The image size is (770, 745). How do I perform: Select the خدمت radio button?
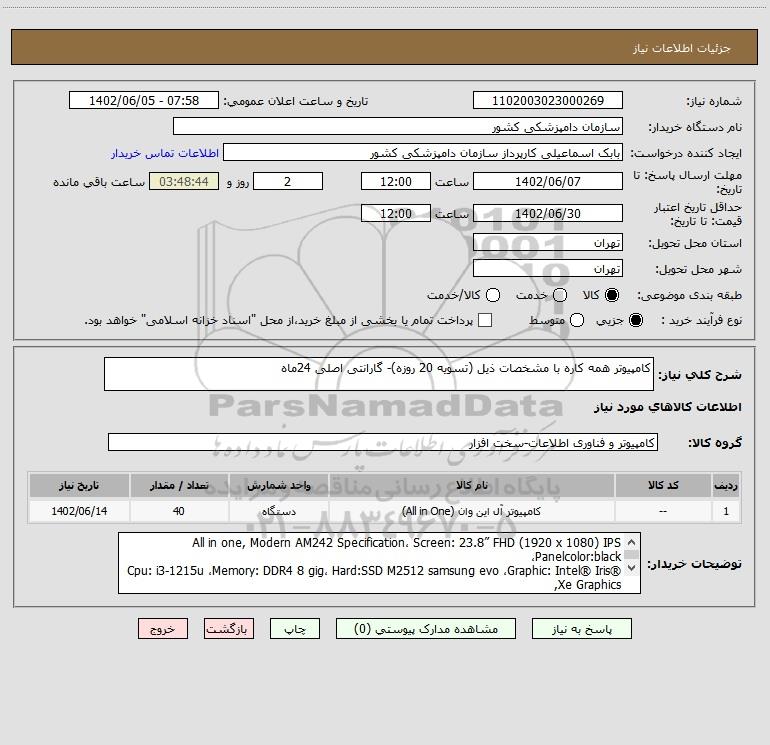560,295
